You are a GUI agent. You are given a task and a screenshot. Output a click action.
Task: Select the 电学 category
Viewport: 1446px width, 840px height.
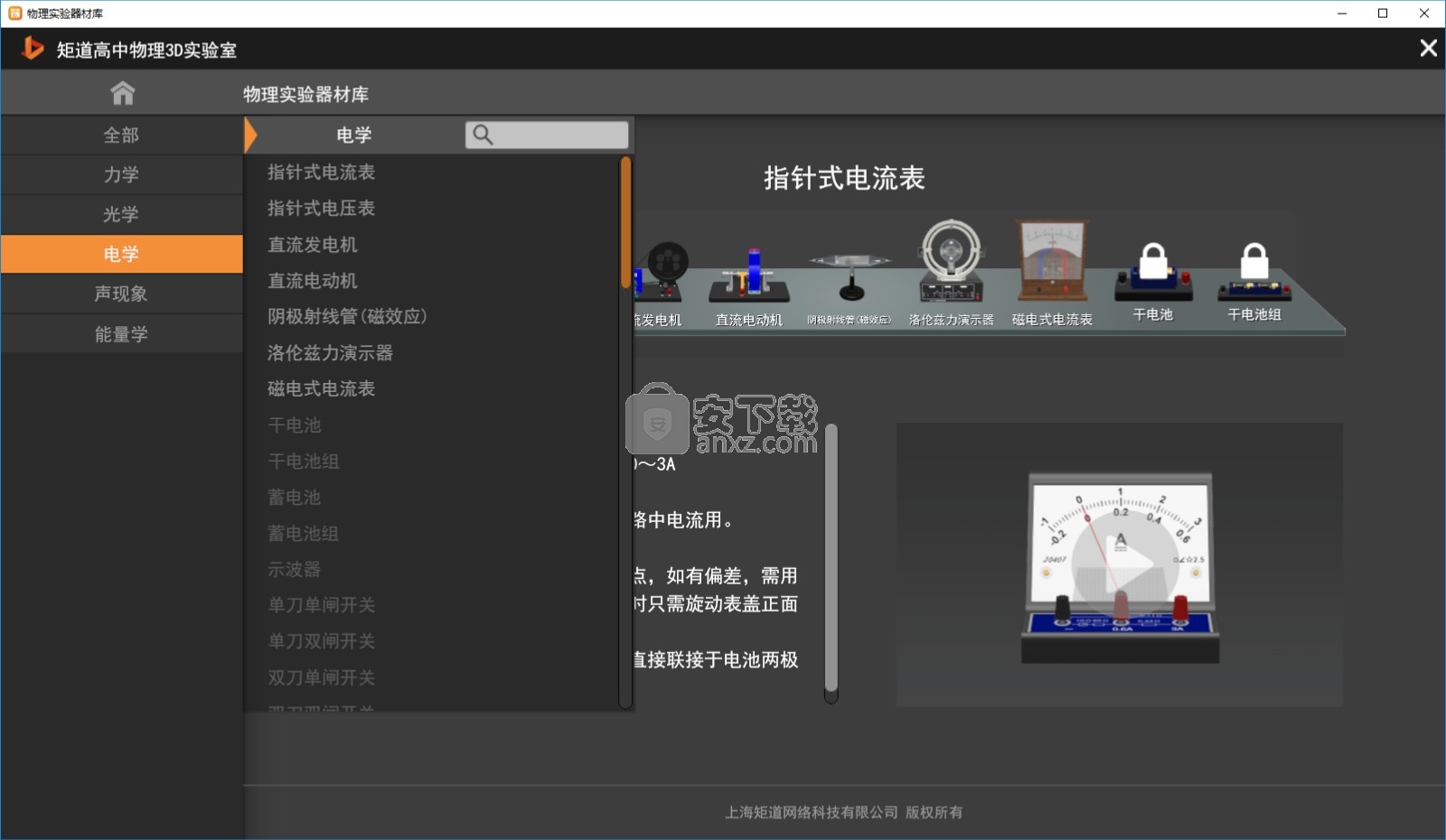121,254
